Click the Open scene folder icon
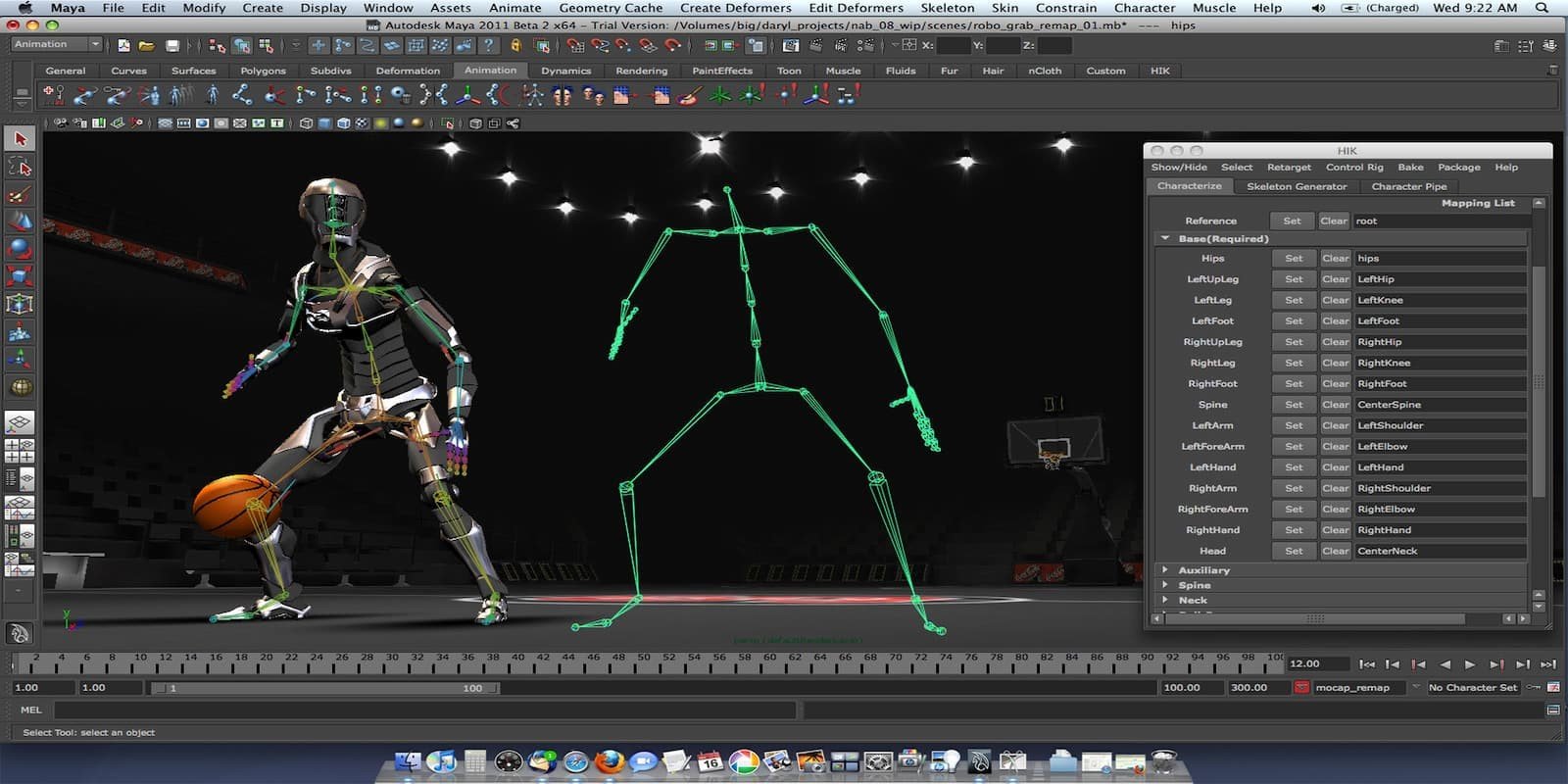 146,45
